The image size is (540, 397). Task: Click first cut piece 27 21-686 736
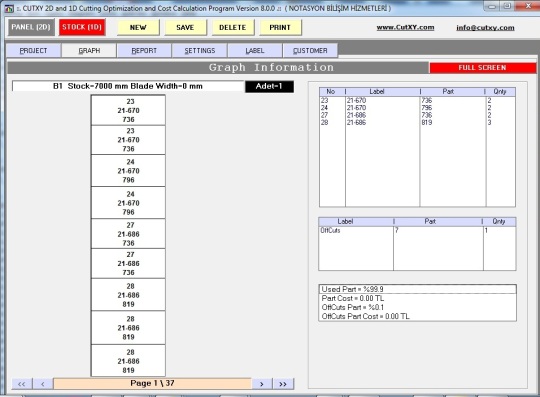tap(128, 234)
